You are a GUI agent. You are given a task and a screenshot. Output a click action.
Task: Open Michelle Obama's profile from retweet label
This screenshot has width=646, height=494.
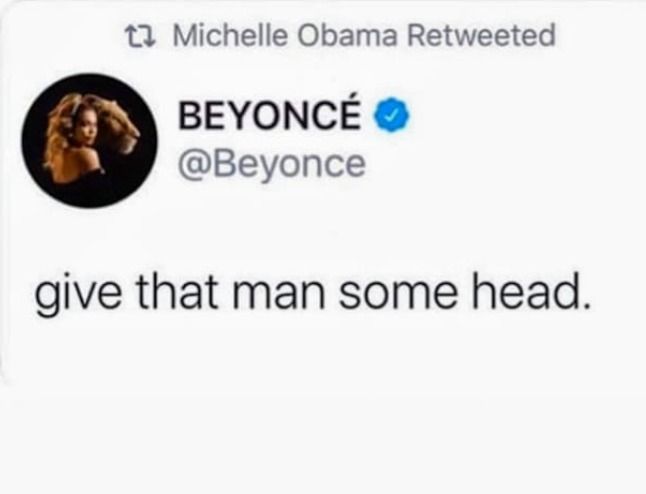(x=285, y=35)
